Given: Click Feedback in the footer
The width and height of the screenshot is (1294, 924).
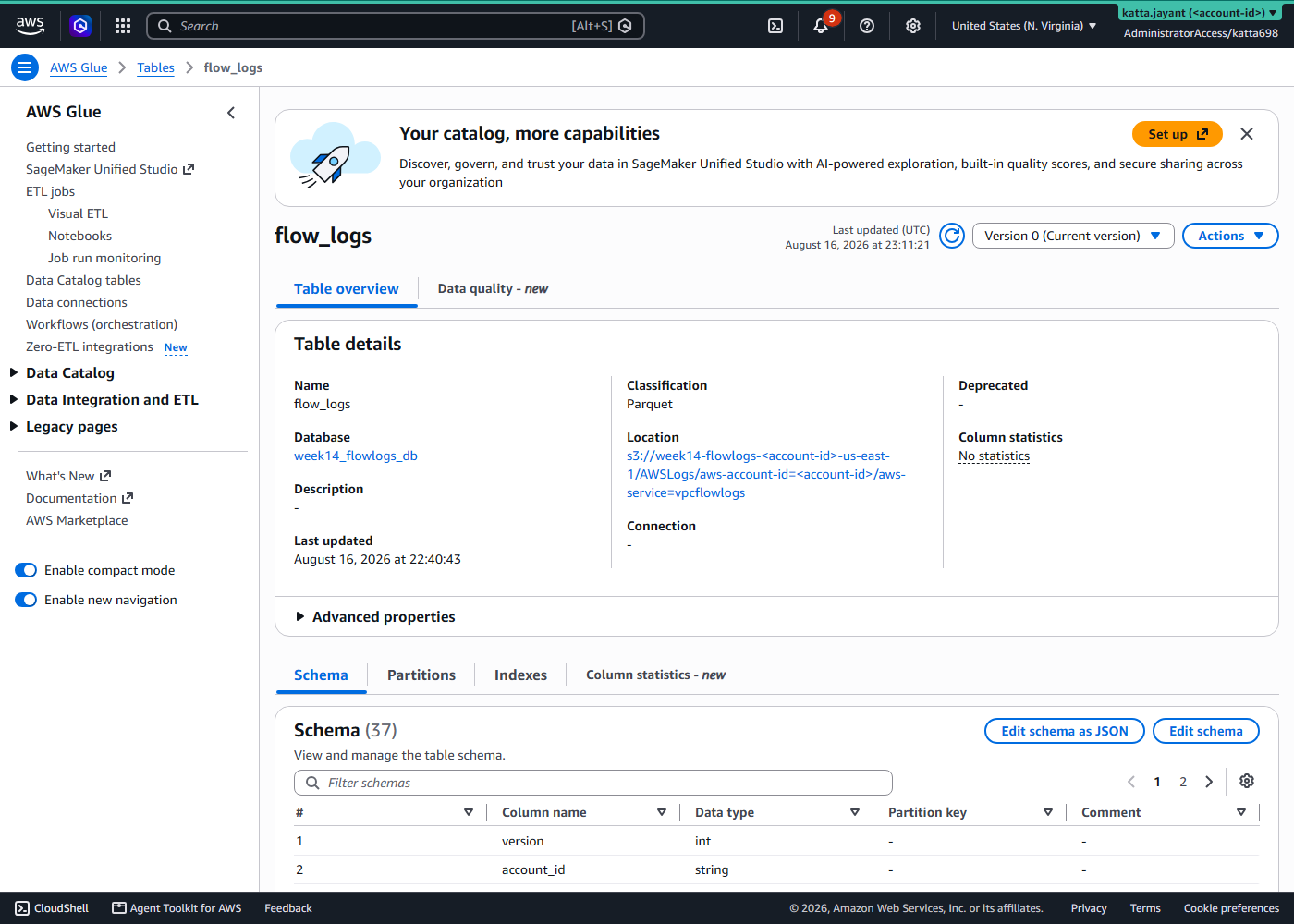Looking at the screenshot, I should point(288,908).
